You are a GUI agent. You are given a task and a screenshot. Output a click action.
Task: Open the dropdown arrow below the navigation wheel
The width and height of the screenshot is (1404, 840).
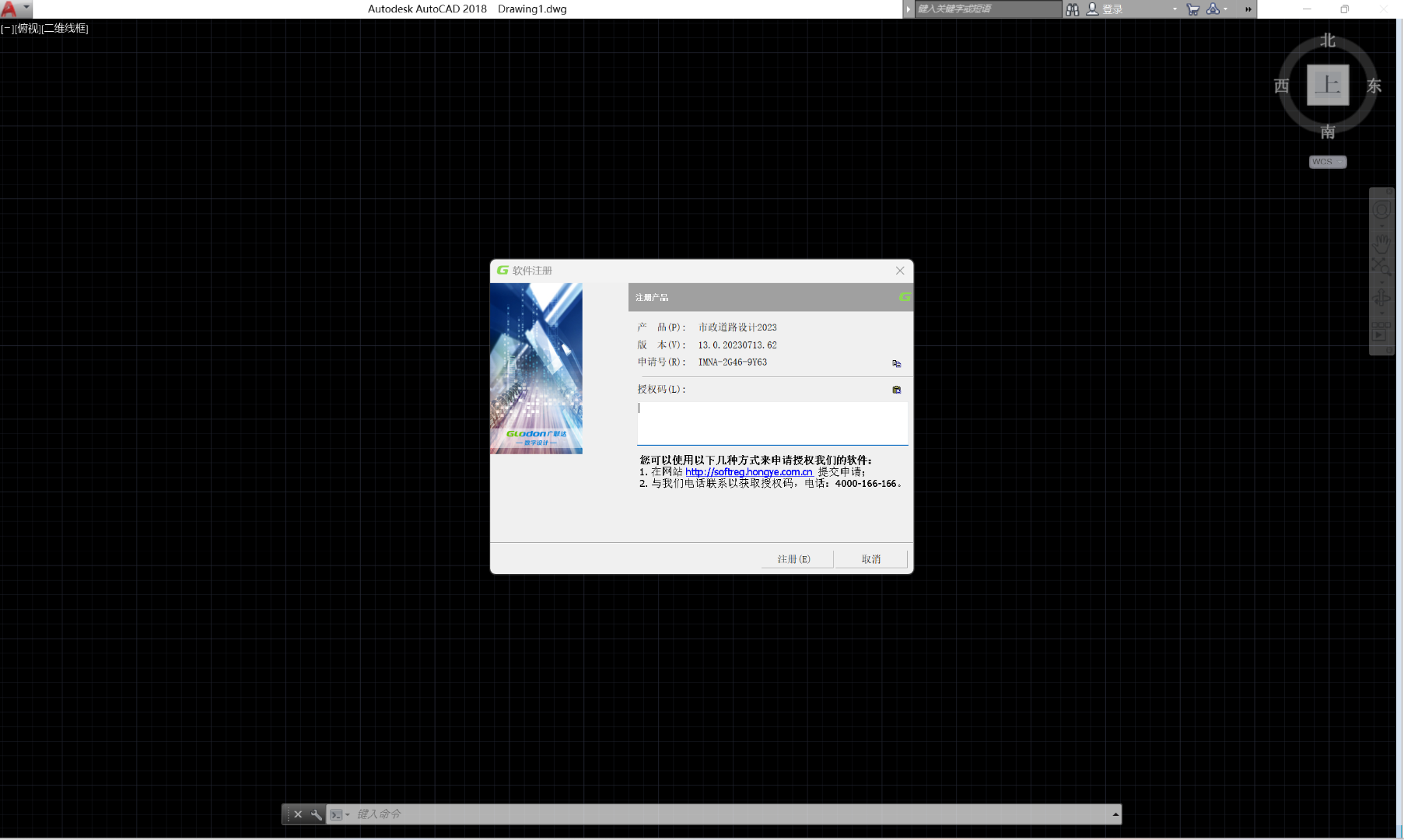pyautogui.click(x=1382, y=226)
